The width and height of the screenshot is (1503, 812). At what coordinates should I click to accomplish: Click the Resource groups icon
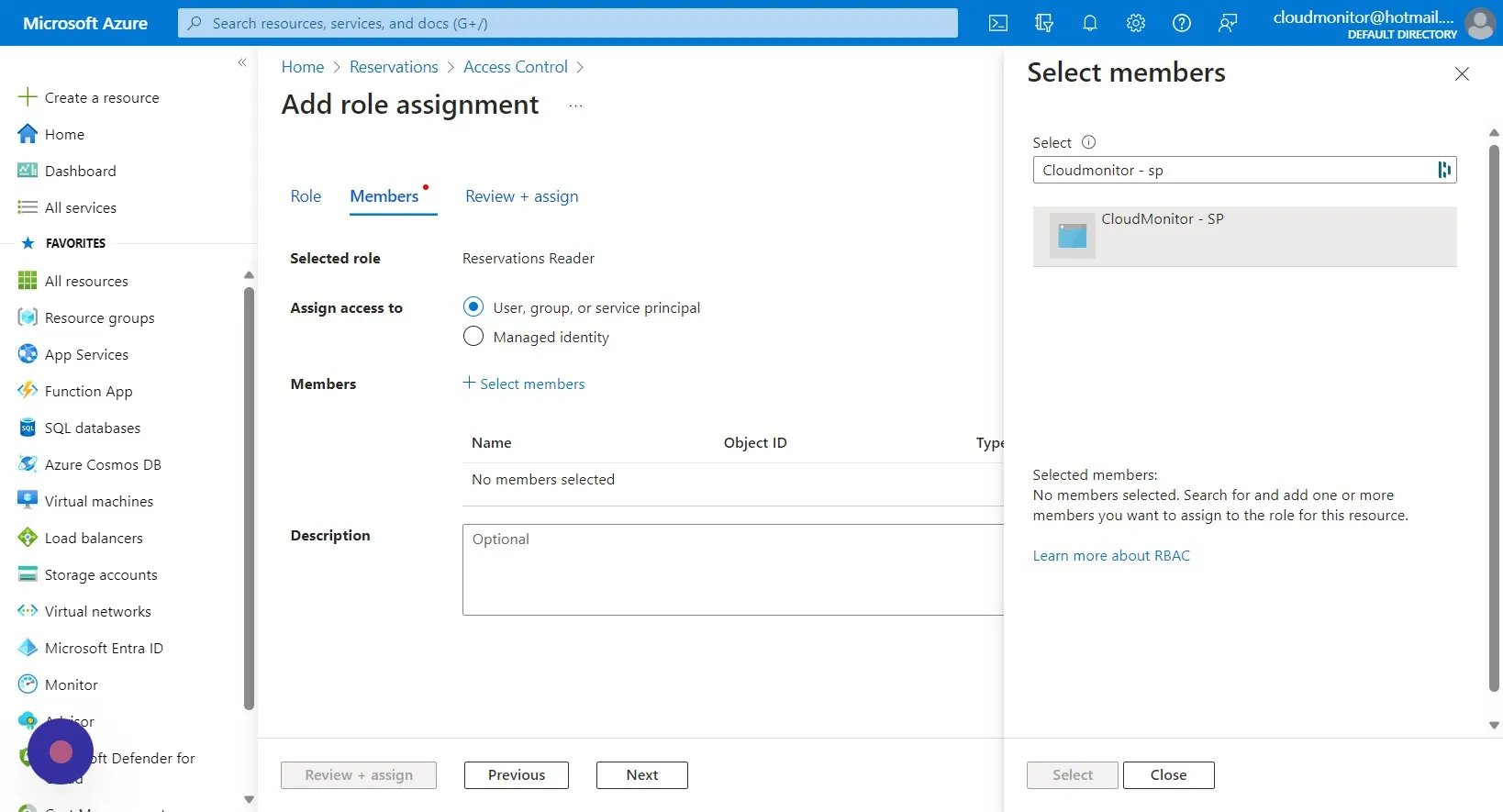pyautogui.click(x=28, y=317)
